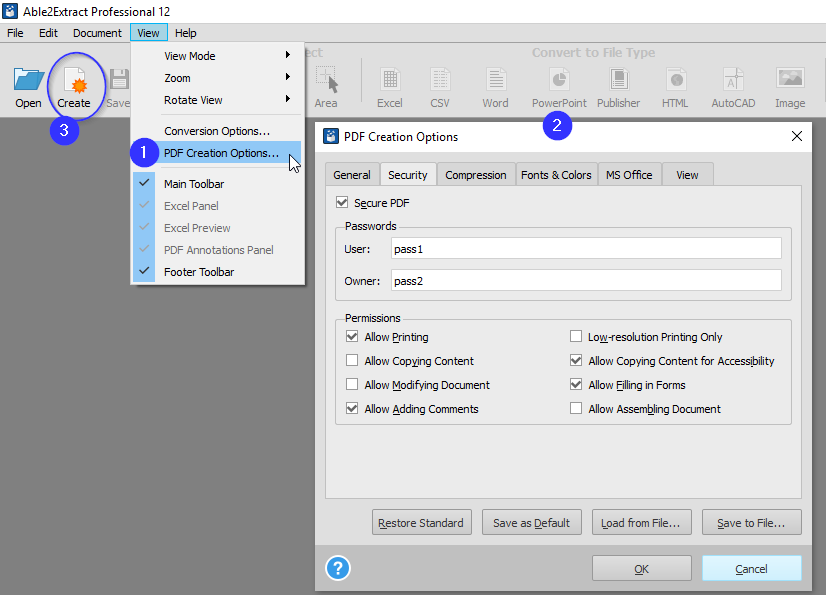Focus the Owner password field
The width and height of the screenshot is (826, 595).
tap(586, 280)
